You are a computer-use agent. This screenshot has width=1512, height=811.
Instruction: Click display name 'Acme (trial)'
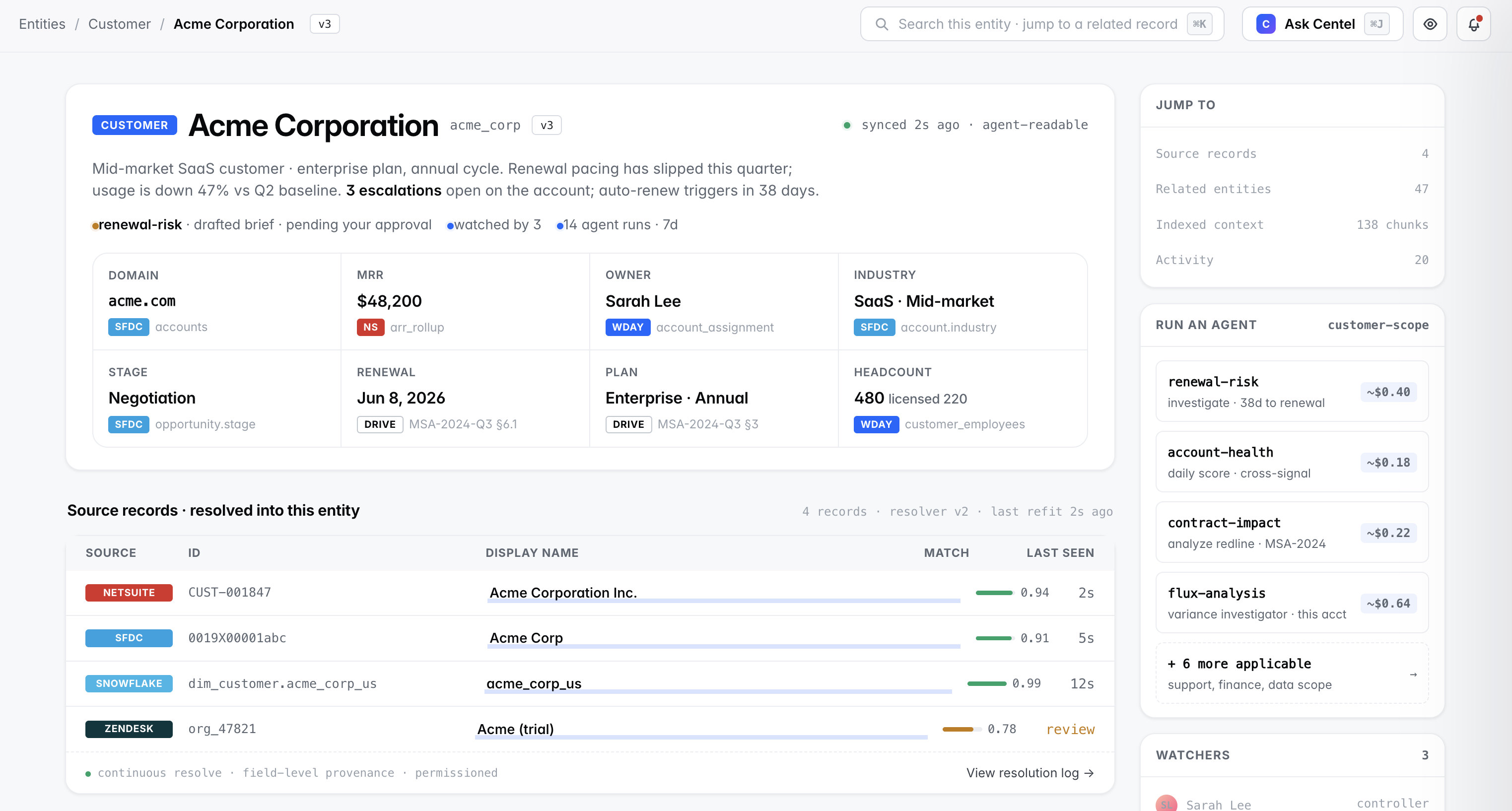click(x=515, y=729)
